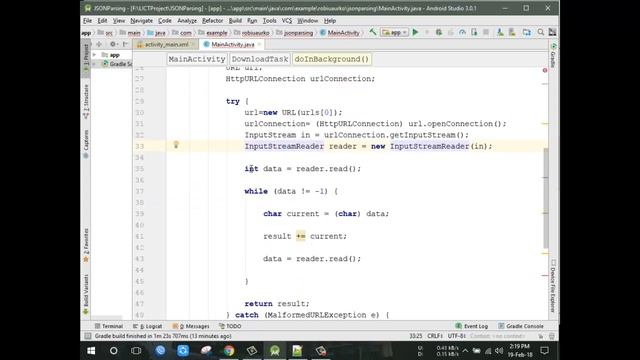Screen dimensions: 640x360
Task: Show hidden system tray icons chevron
Action: click(x=465, y=351)
